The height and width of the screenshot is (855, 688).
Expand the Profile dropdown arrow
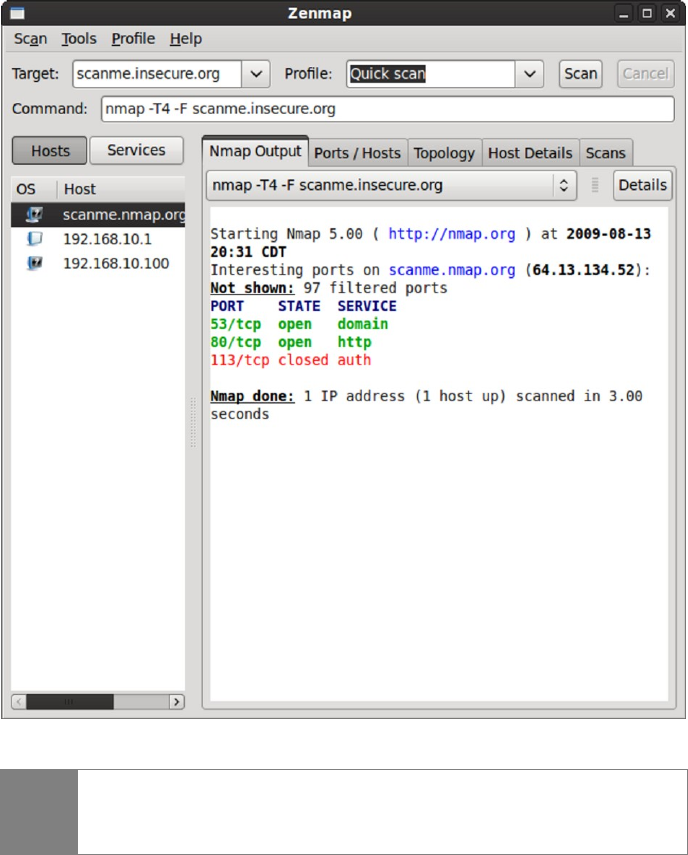pyautogui.click(x=529, y=74)
